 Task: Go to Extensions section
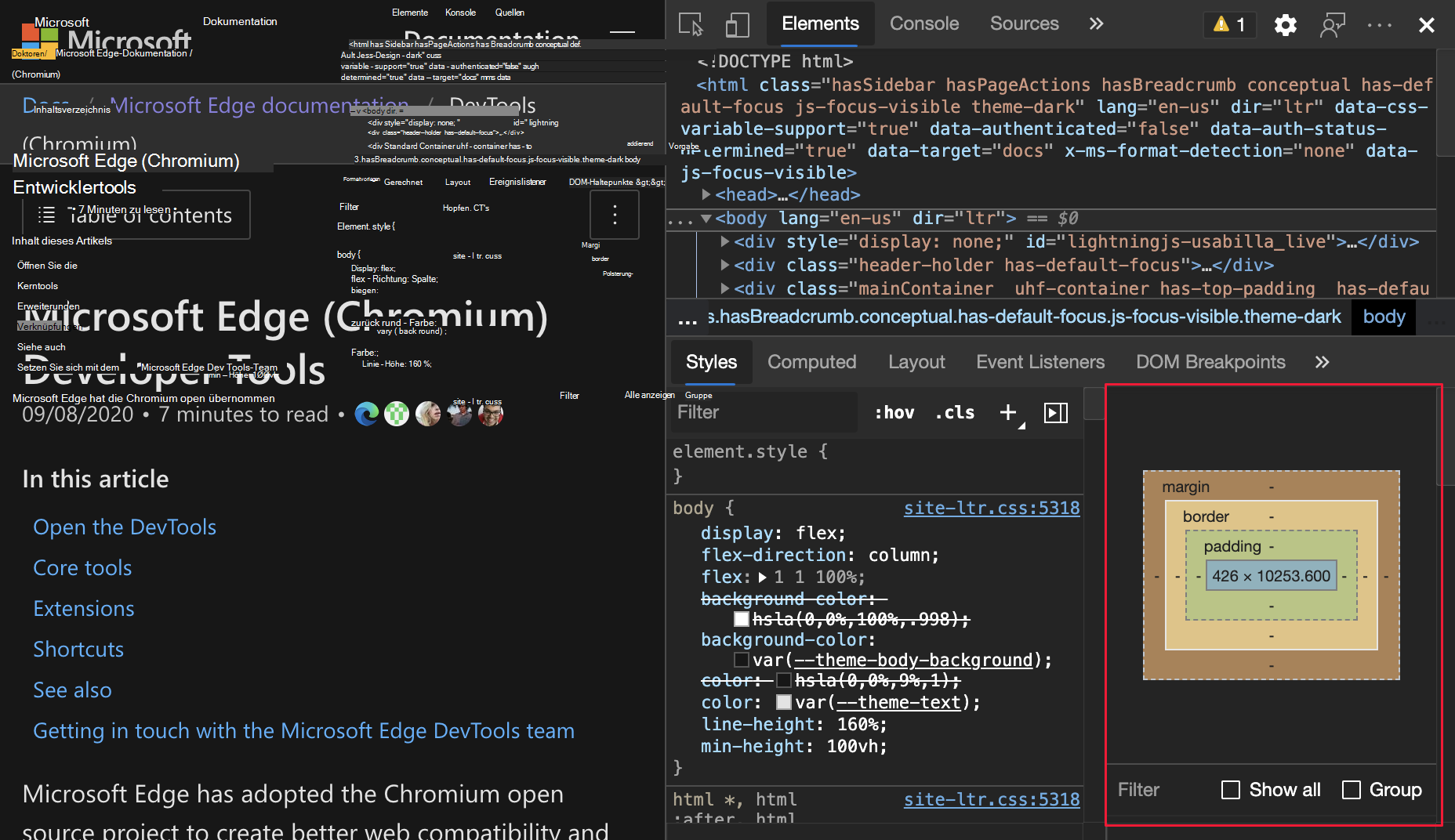point(84,609)
